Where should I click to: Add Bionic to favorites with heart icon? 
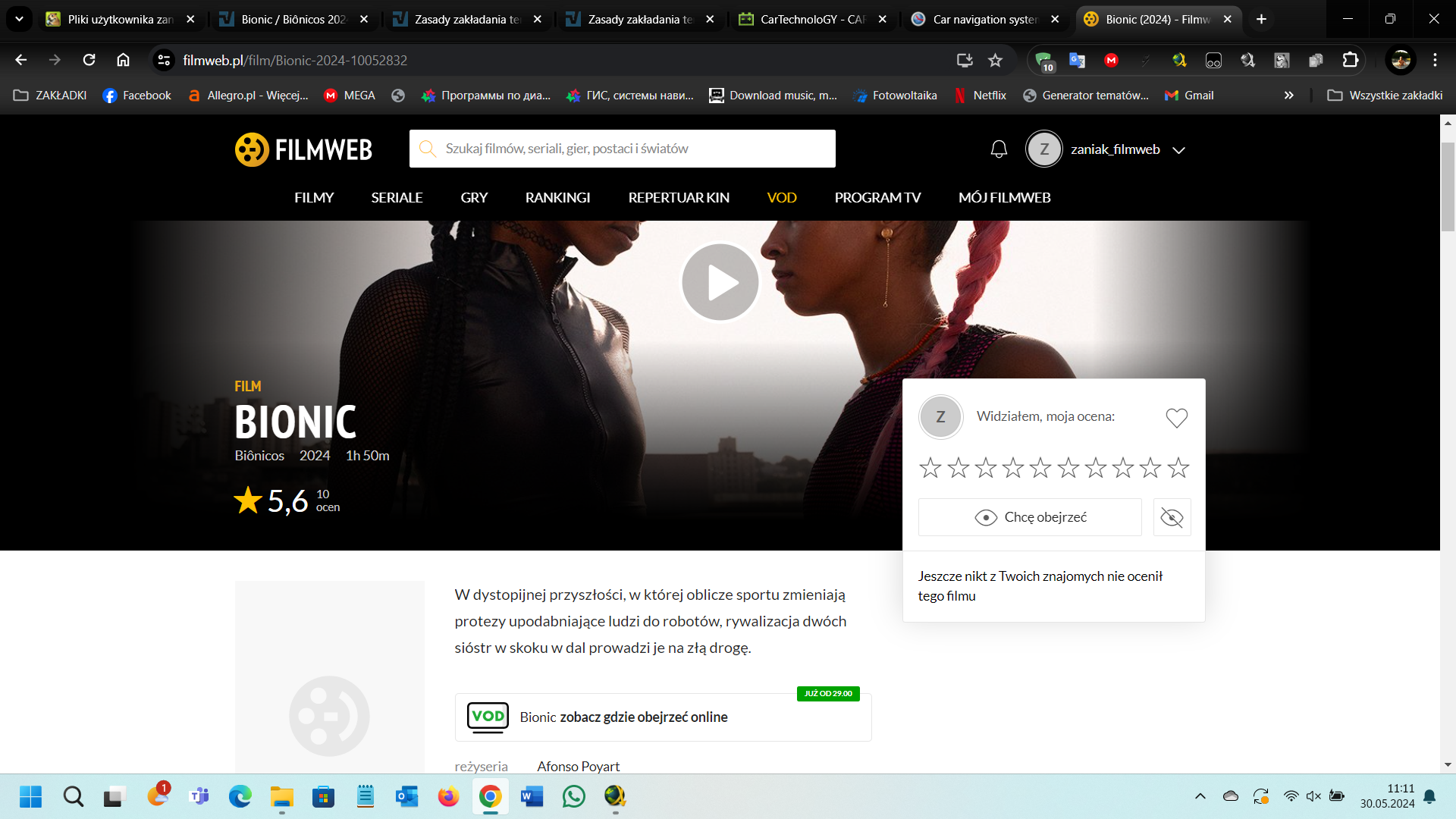tap(1176, 417)
